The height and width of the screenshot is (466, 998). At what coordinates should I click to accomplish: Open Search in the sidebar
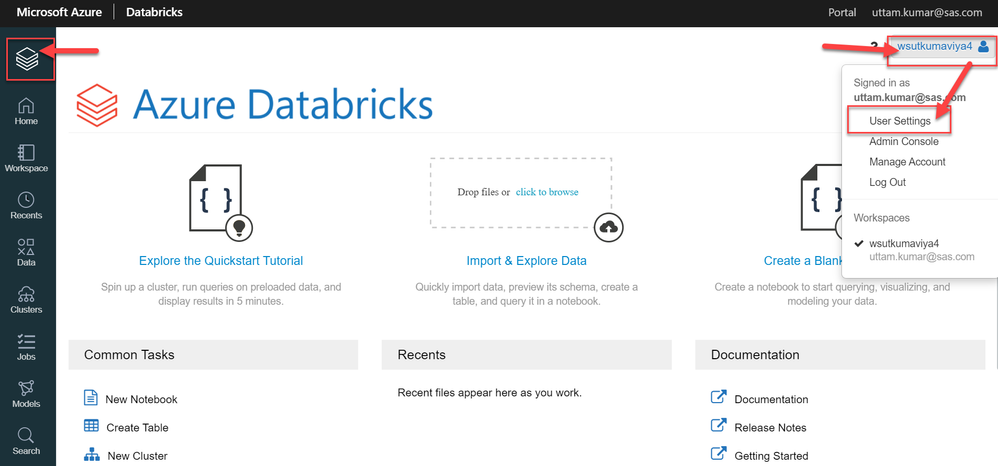[x=26, y=440]
